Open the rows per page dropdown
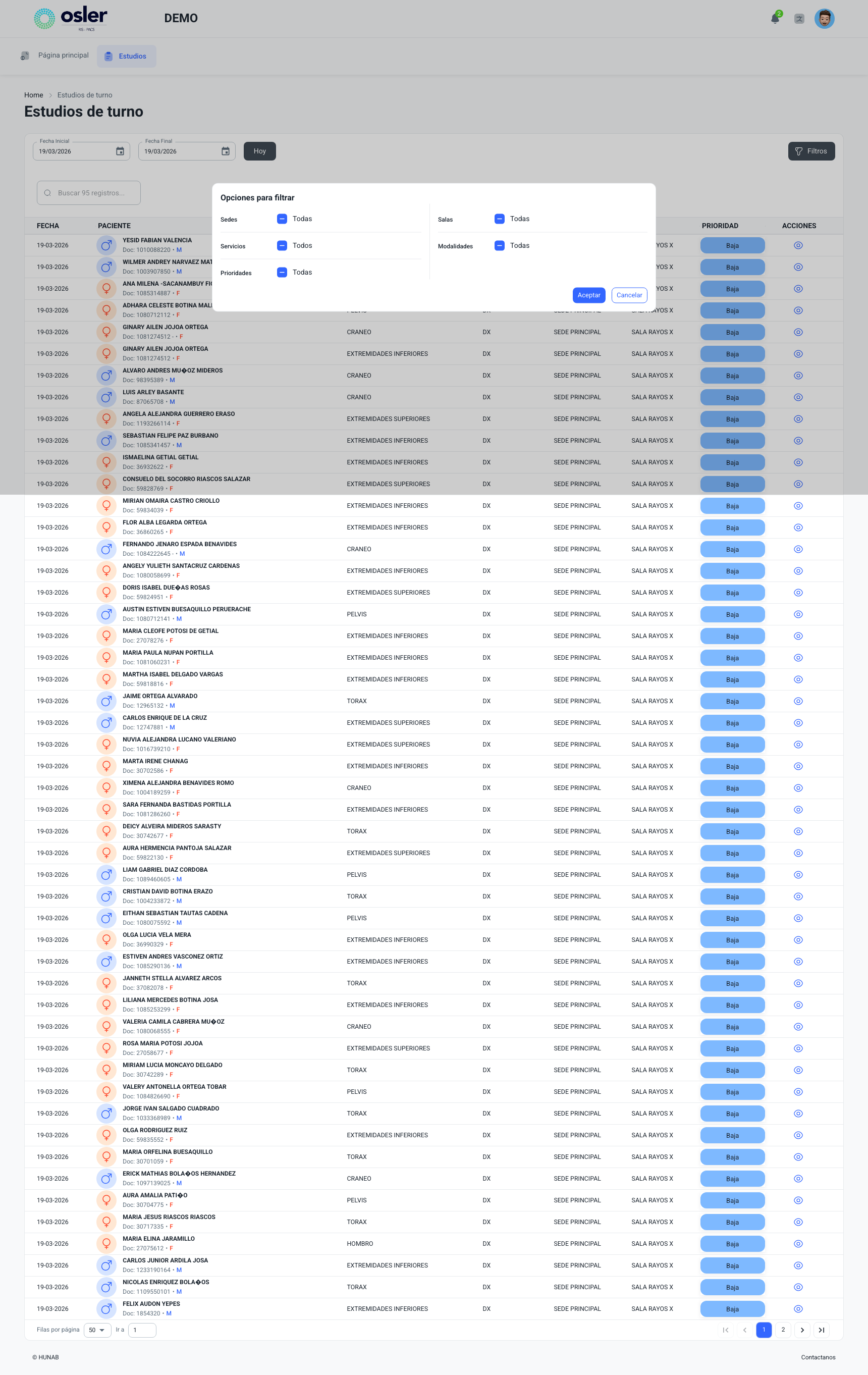 coord(97,1330)
